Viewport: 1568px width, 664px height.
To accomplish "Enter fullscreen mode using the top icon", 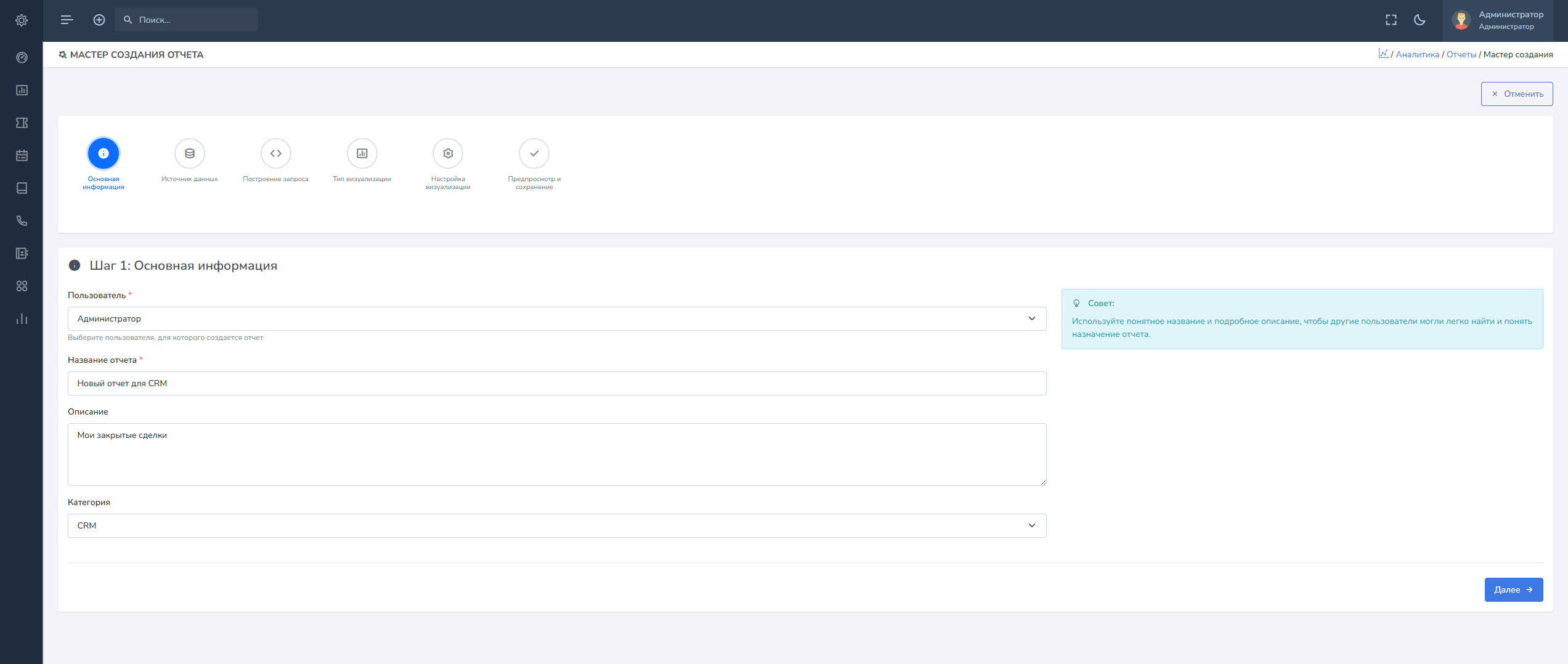I will coord(1391,20).
